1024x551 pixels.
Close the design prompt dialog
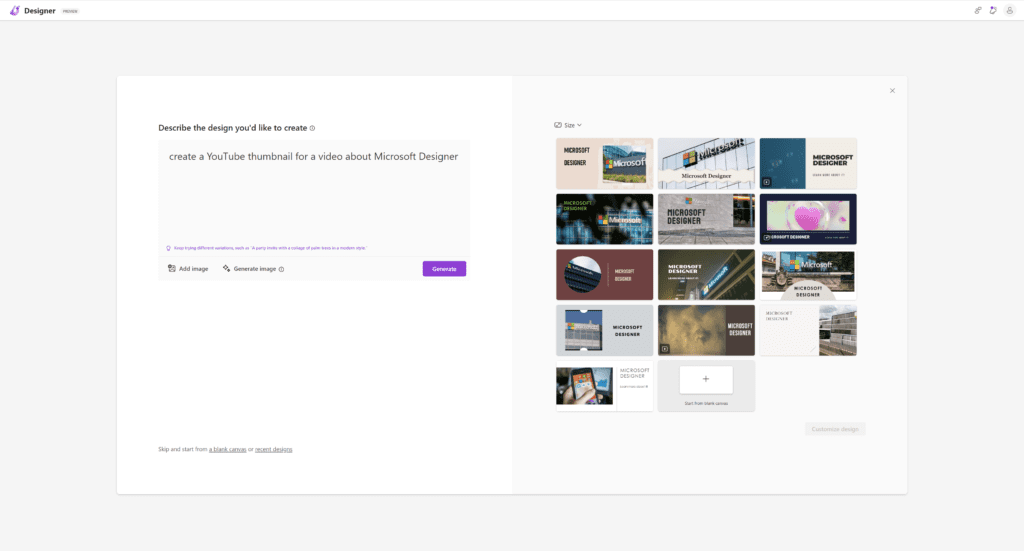(x=892, y=91)
